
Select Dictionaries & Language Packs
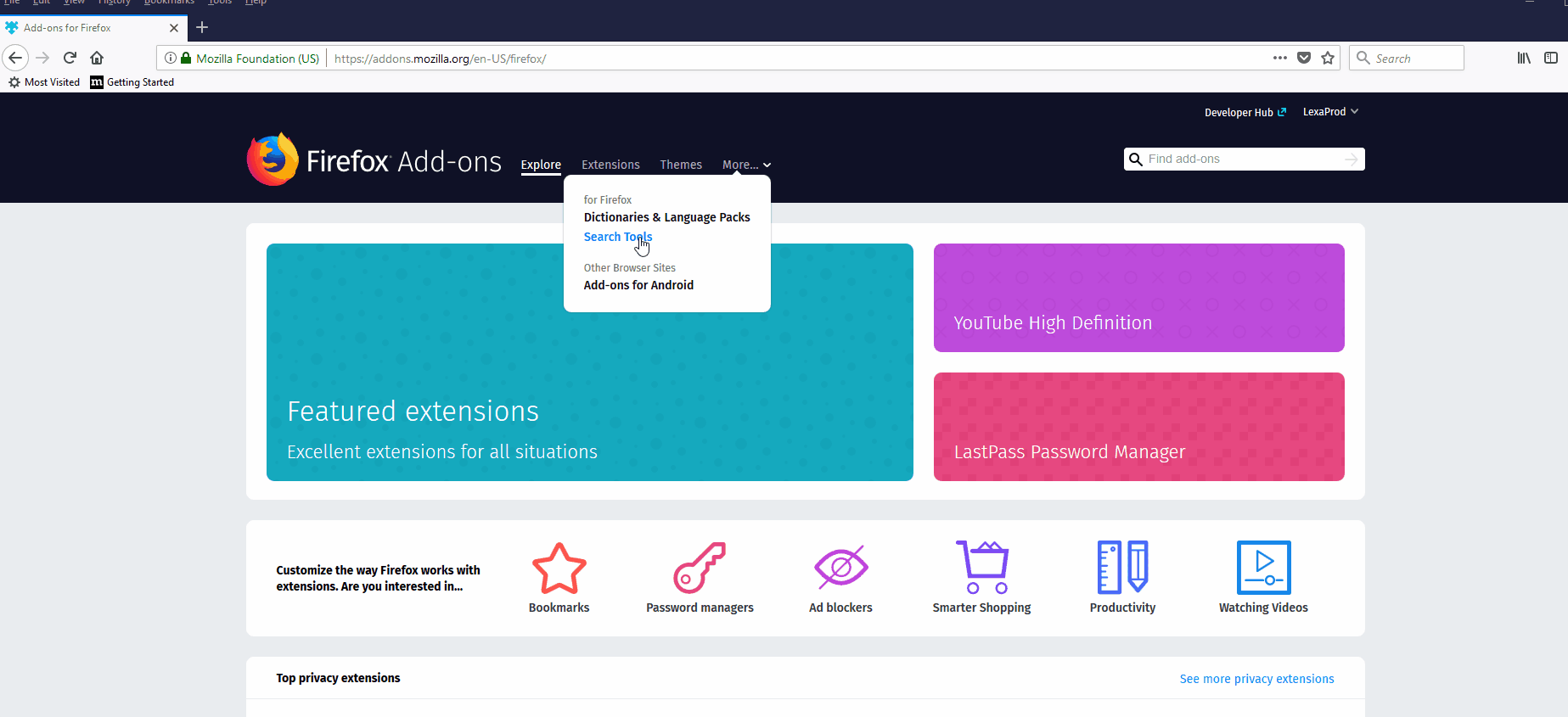coord(667,217)
